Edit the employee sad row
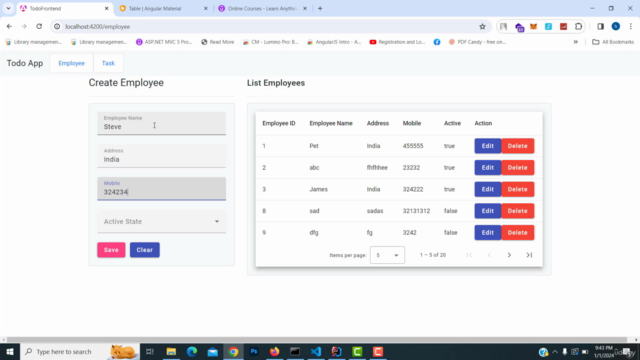This screenshot has height=360, width=640. 488,211
